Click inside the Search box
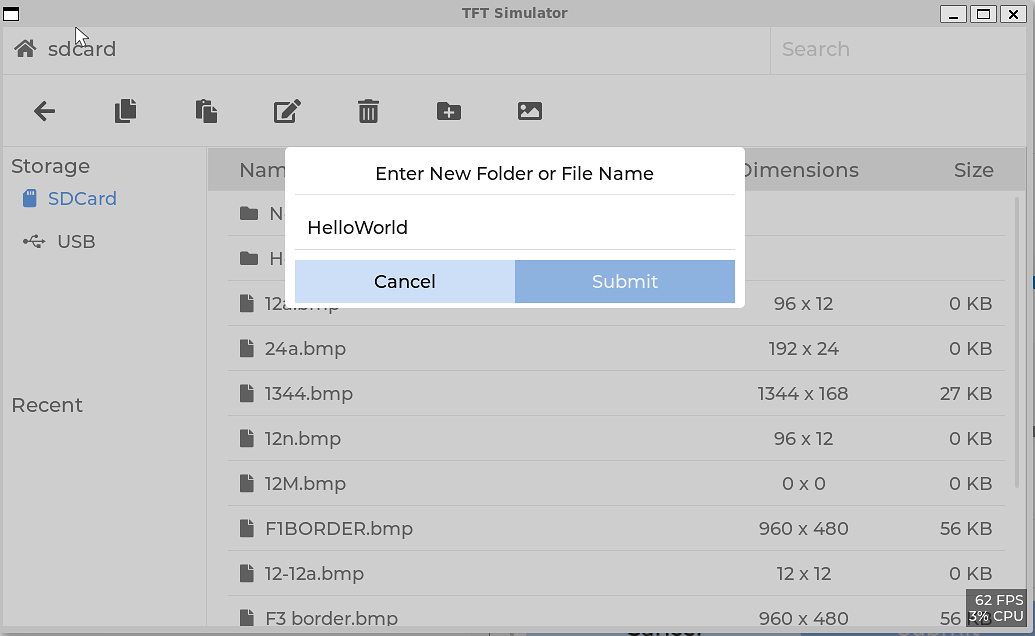This screenshot has height=636, width=1035. [x=898, y=48]
